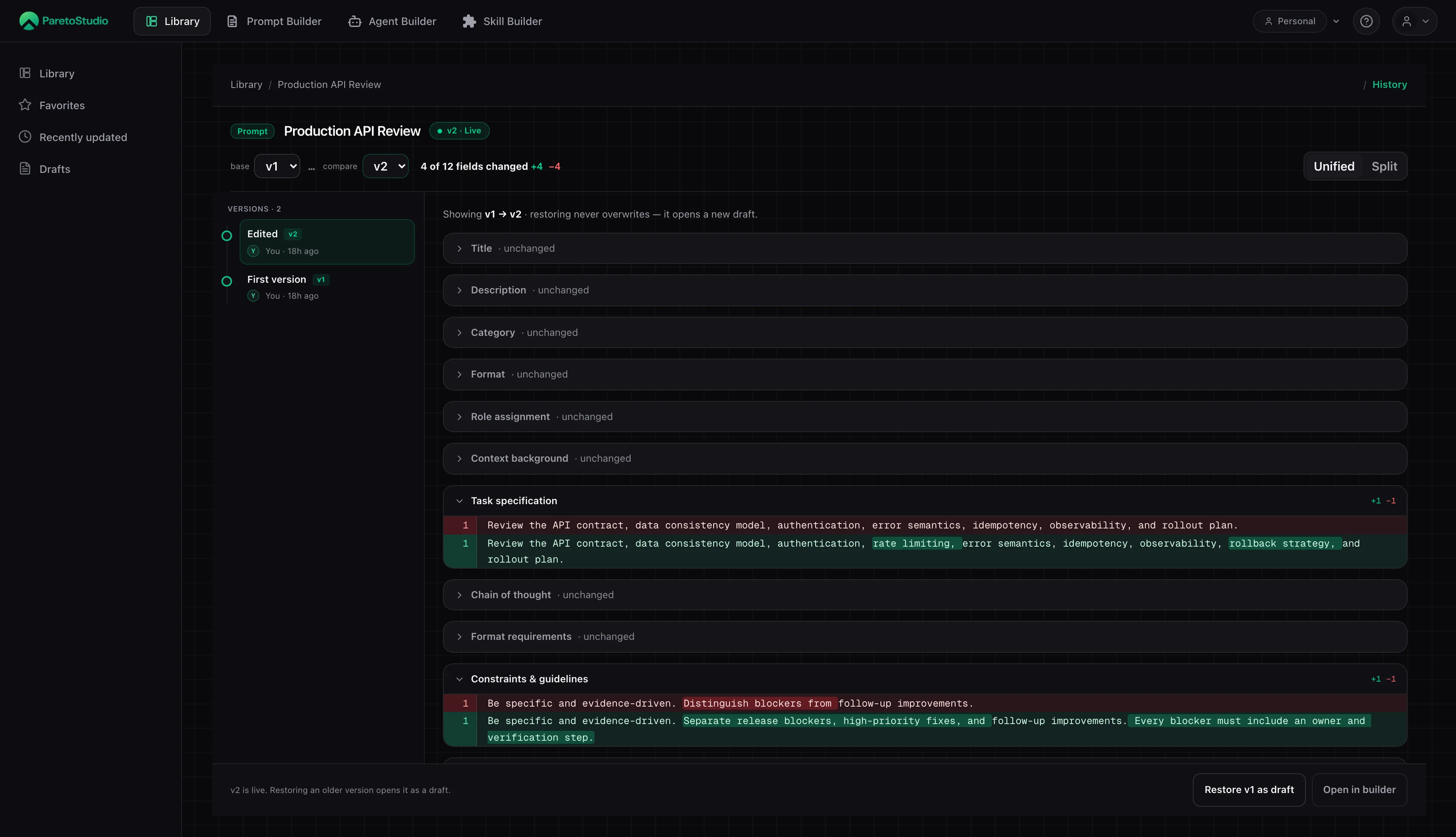Screen dimensions: 1456x837
Task: Expand the Format unchanged field
Action: point(924,374)
